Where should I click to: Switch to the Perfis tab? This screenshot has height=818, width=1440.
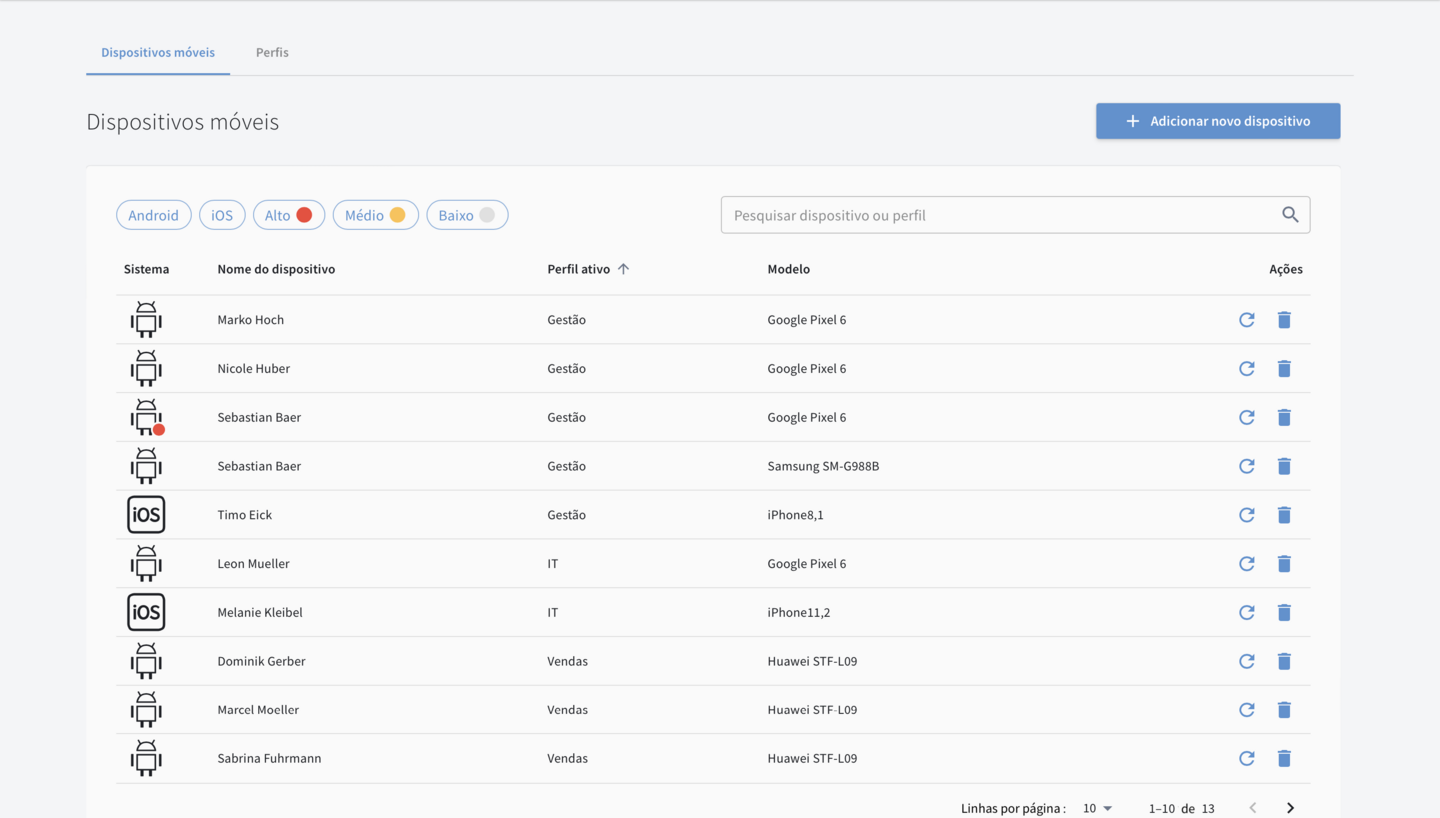coord(272,53)
